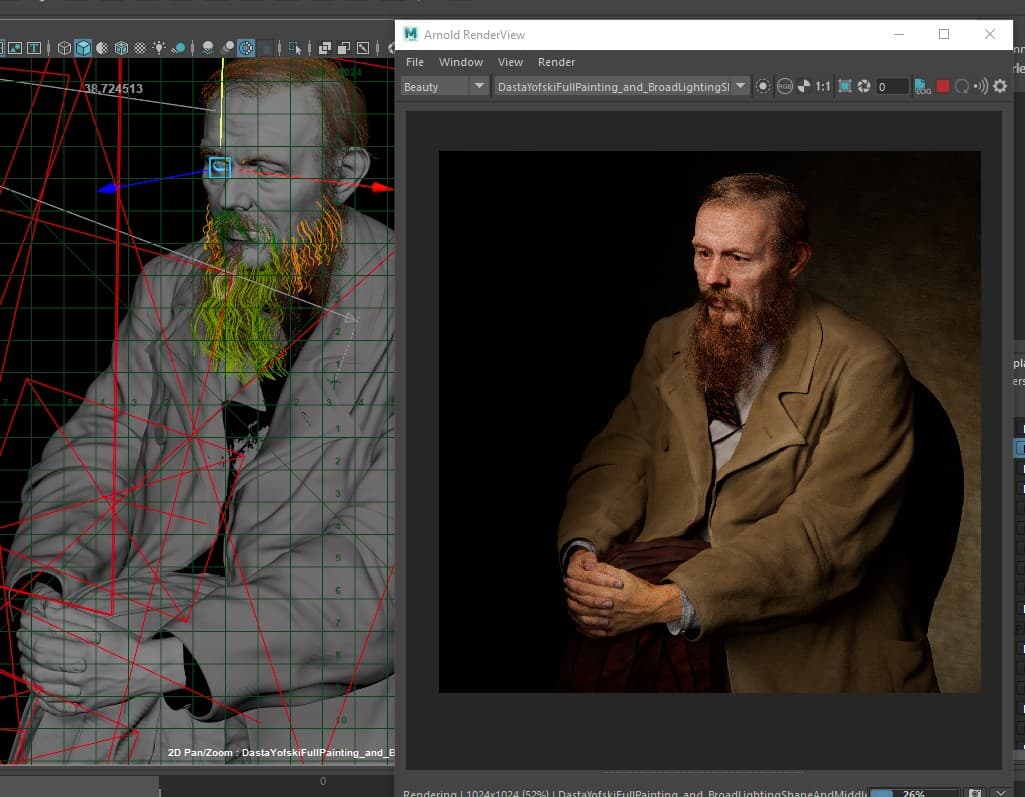Toggle use all lights bulb icon
This screenshot has width=1025, height=797.
coord(159,48)
